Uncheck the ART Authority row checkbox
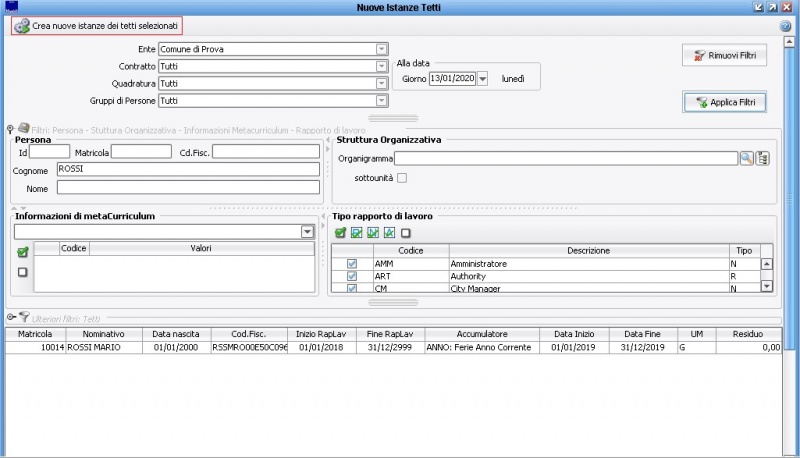The image size is (800, 458). pos(351,276)
